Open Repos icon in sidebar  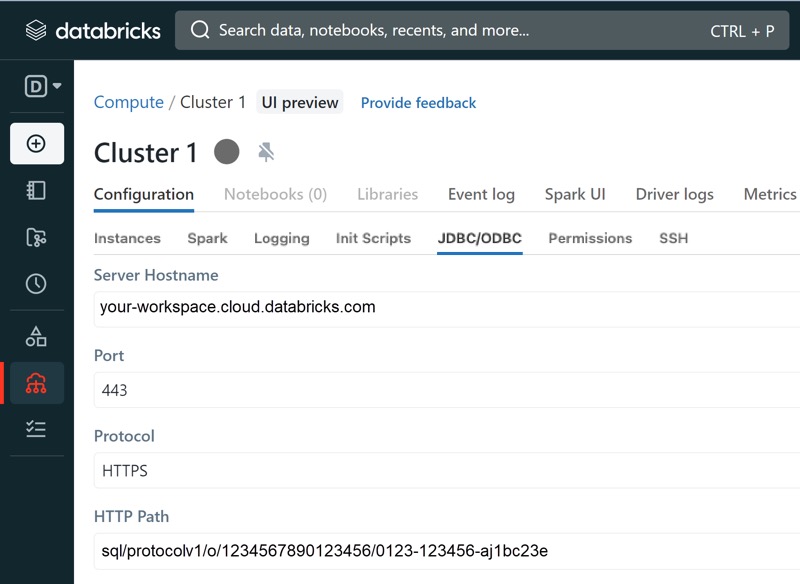pos(36,237)
